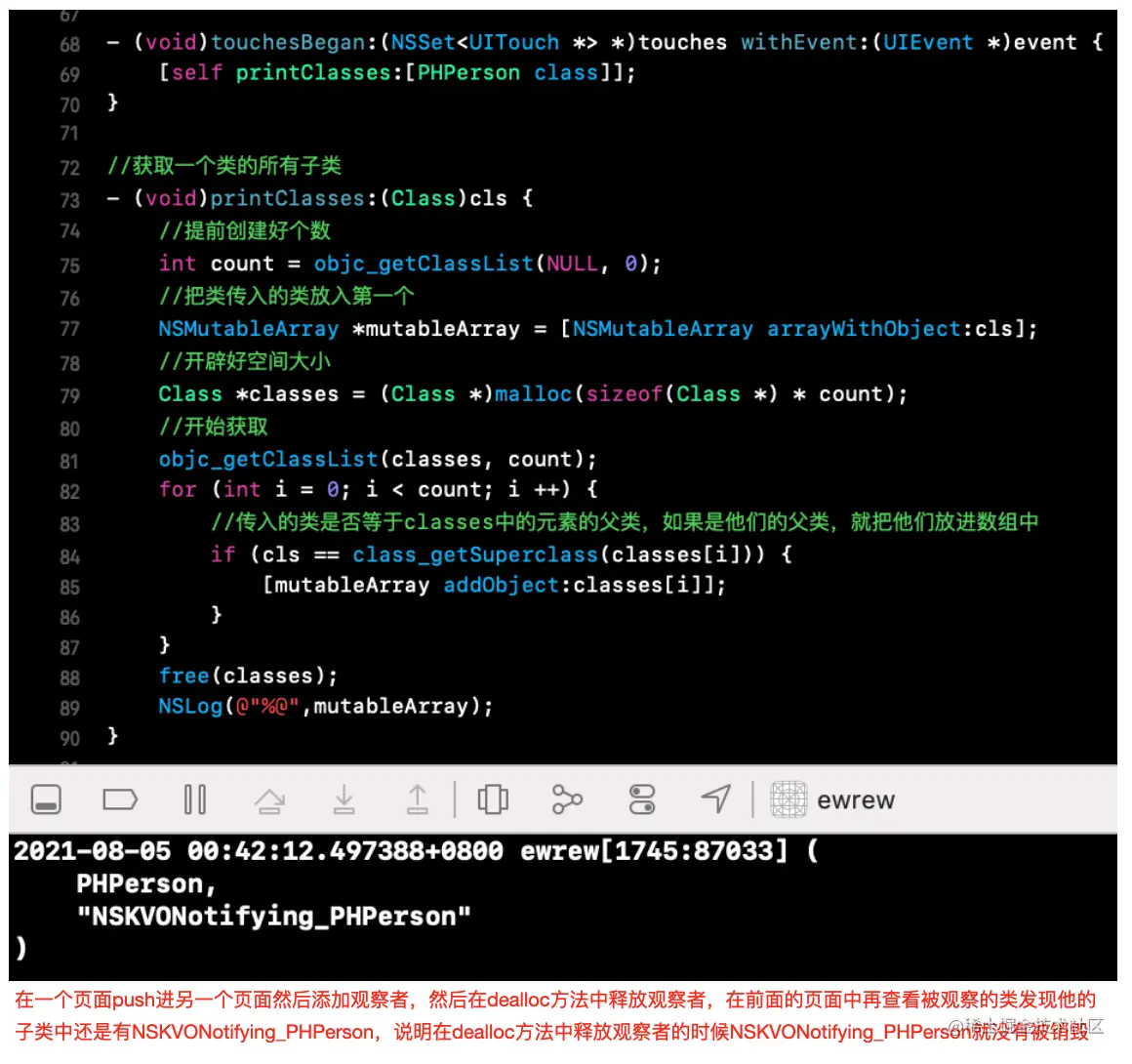Click arrayWithObject method call
Screen dimensions: 1132x1064
pos(865,329)
